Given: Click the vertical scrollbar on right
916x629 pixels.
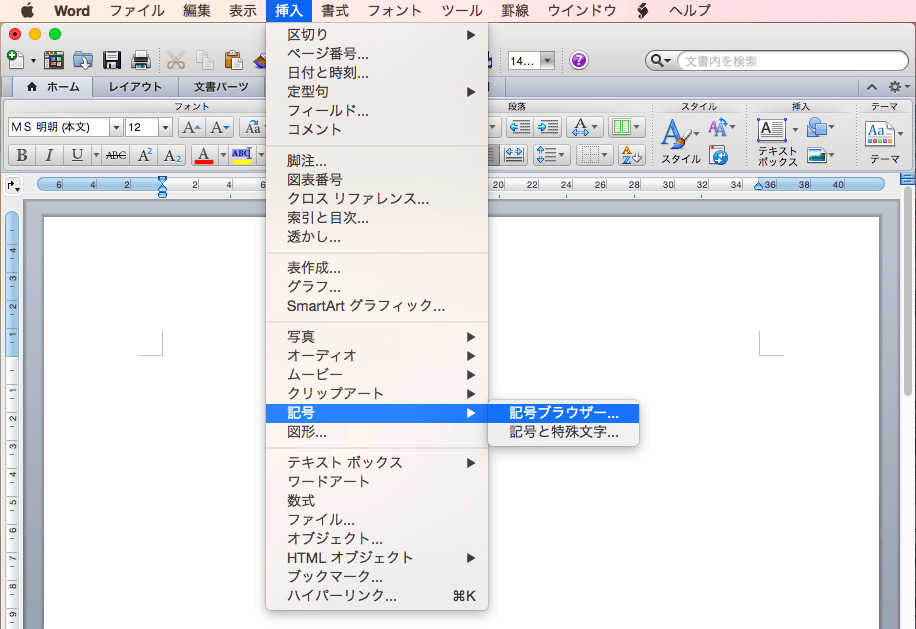Looking at the screenshot, I should click(907, 292).
